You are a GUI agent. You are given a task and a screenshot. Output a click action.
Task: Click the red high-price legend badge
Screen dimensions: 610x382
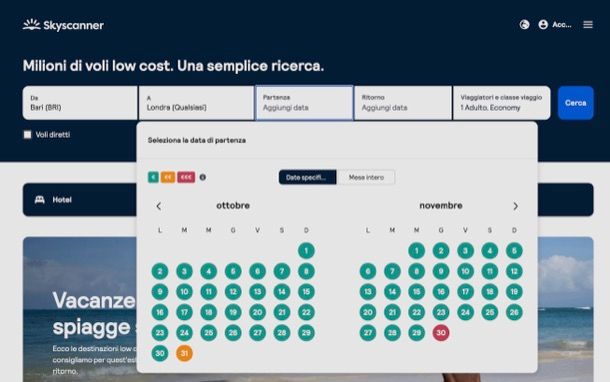tap(186, 177)
